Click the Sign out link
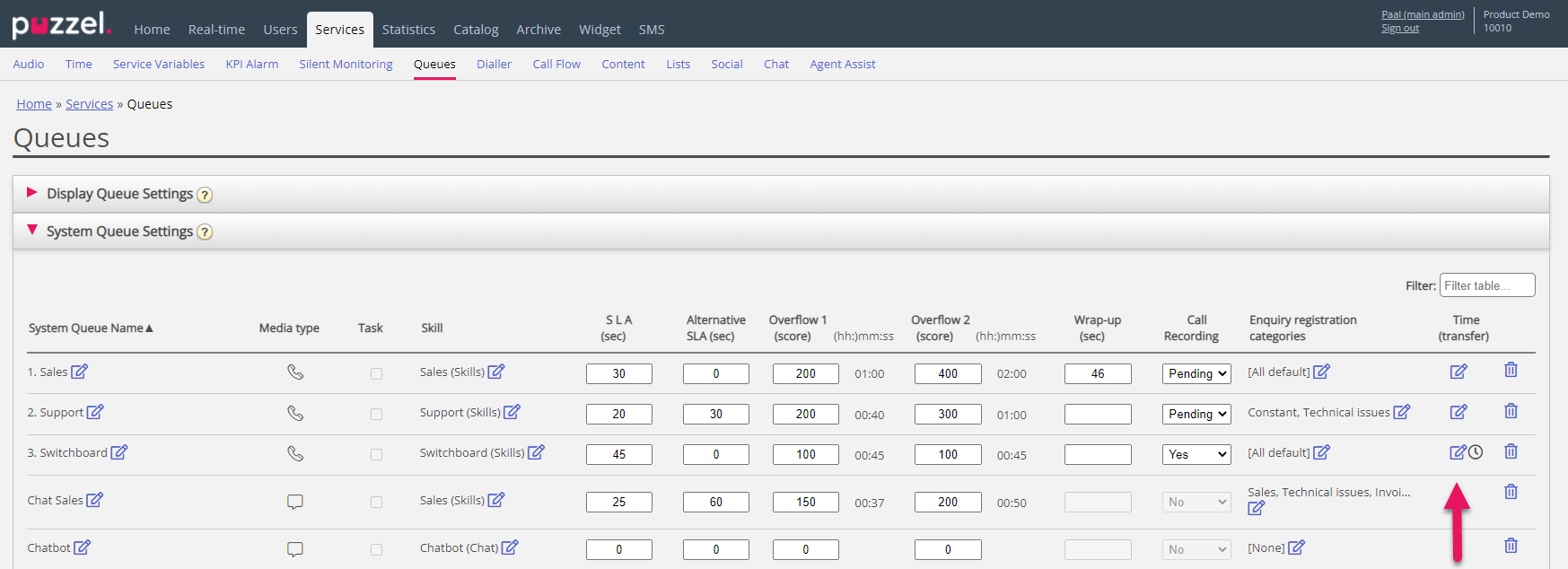Image resolution: width=1568 pixels, height=569 pixels. point(1399,29)
